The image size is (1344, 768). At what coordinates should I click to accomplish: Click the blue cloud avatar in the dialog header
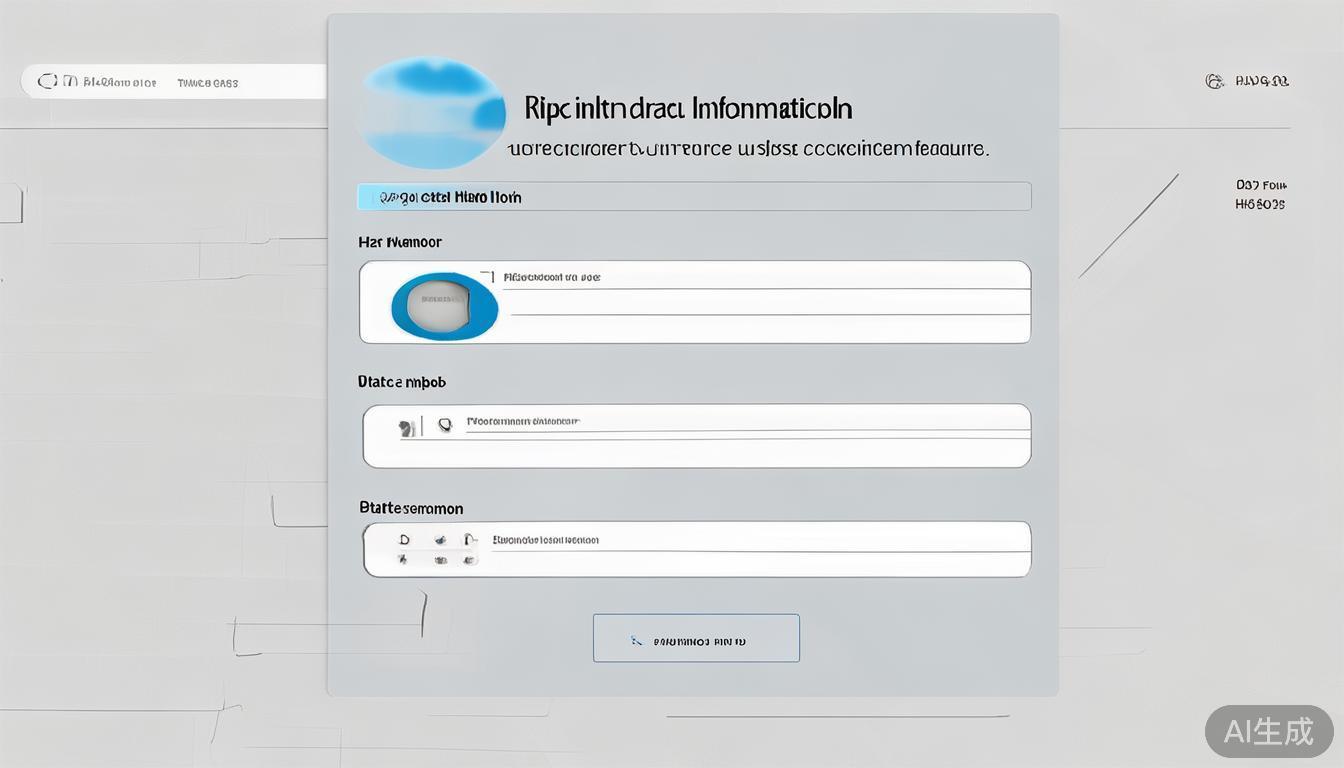point(432,112)
